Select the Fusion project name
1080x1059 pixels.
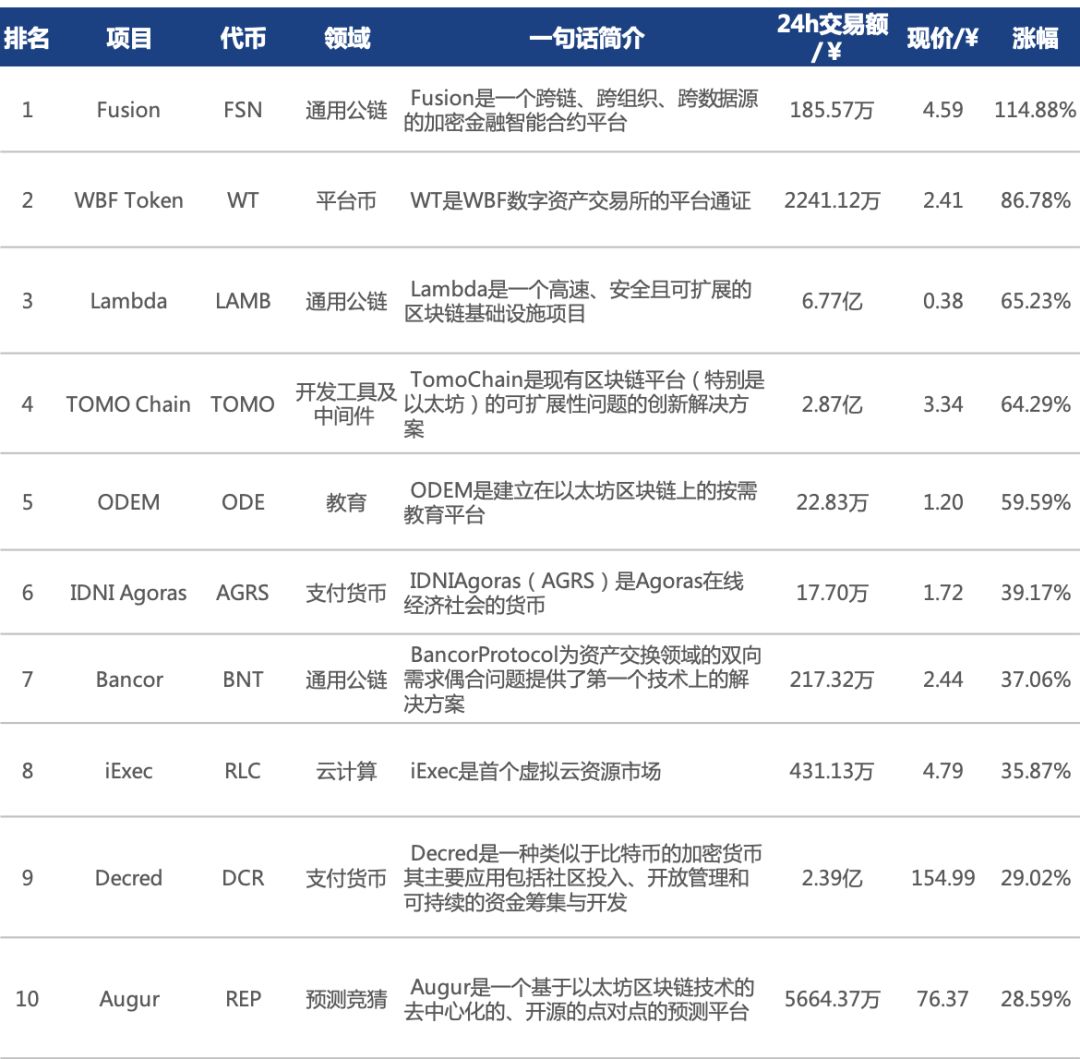tap(128, 109)
